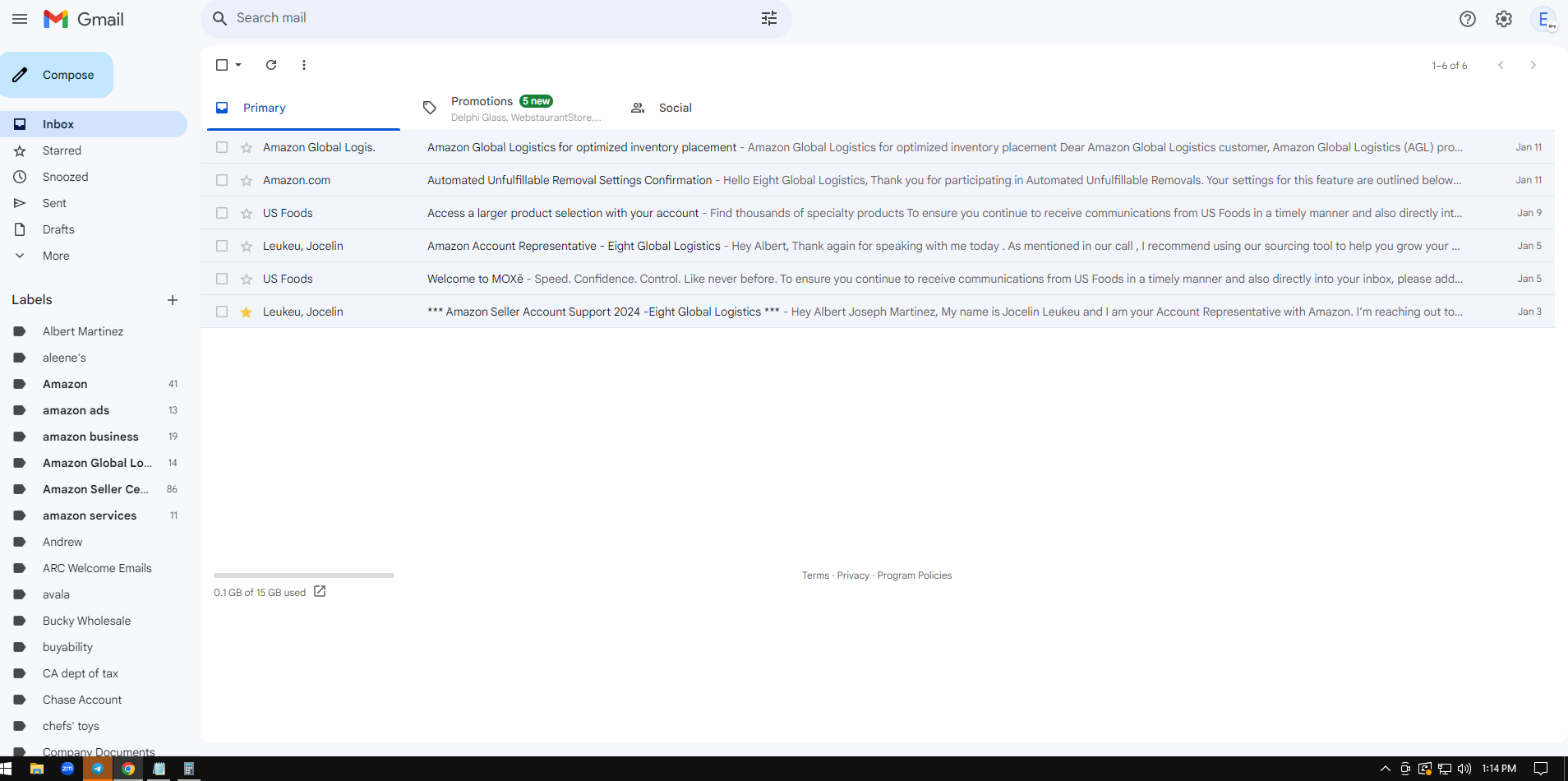
Task: Open the Amazon Seller Account Support 2024 email
Action: coord(878,312)
